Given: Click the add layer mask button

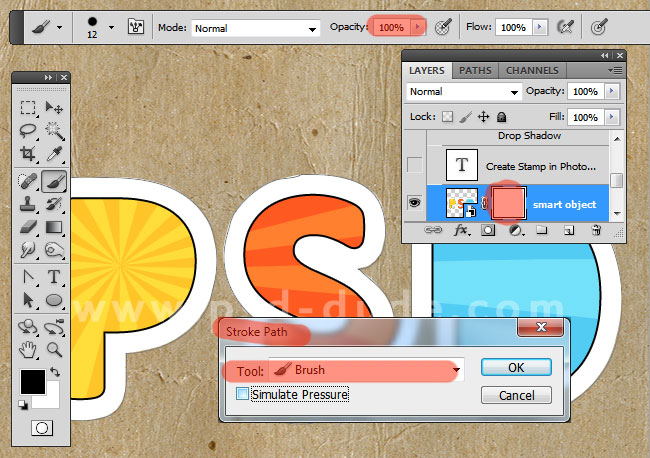Looking at the screenshot, I should [x=488, y=230].
